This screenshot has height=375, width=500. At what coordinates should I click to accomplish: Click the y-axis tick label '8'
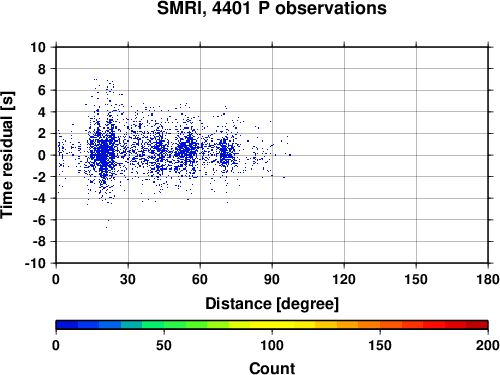click(x=42, y=69)
